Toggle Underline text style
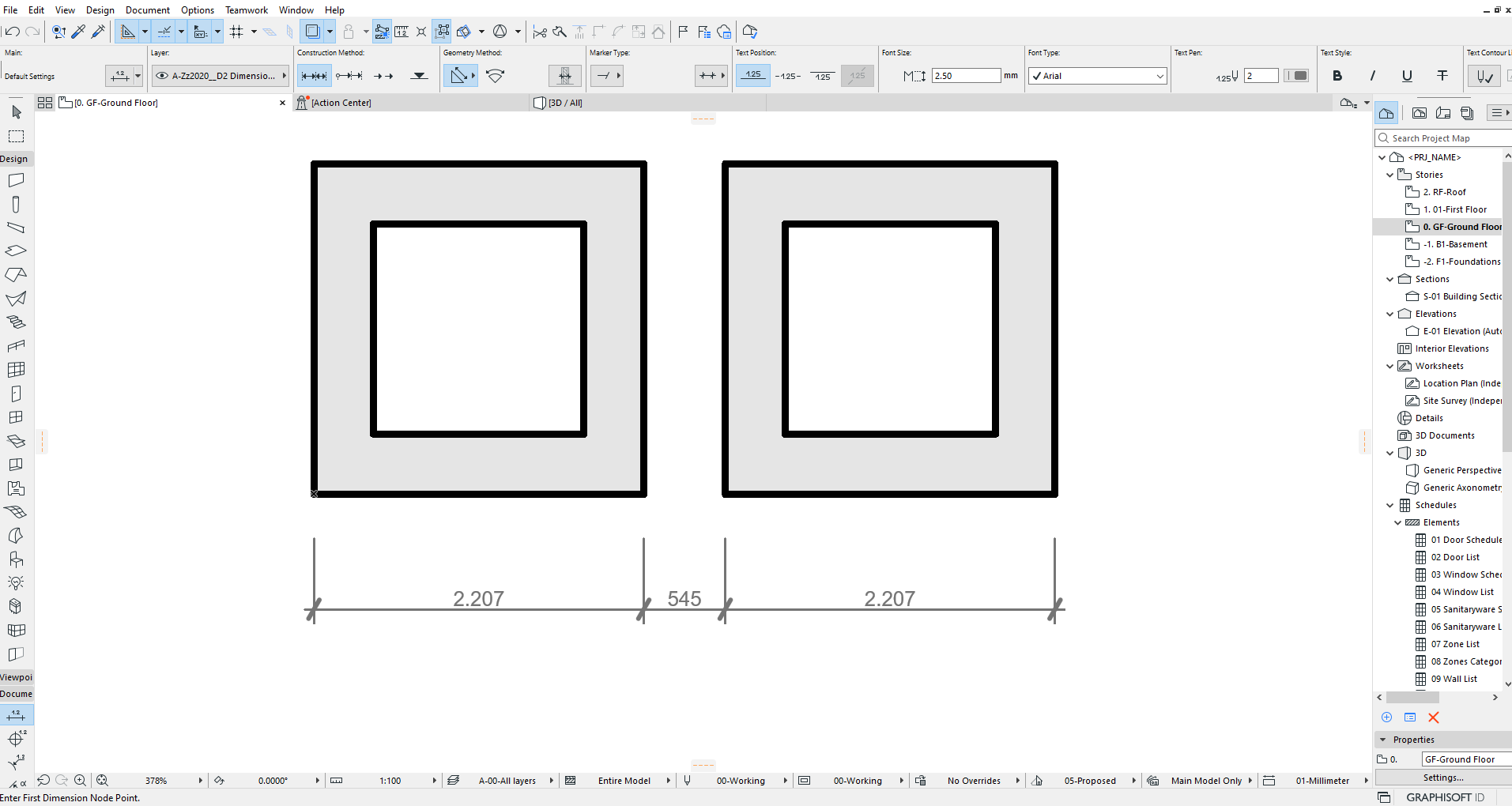Image resolution: width=1512 pixels, height=806 pixels. coord(1407,76)
